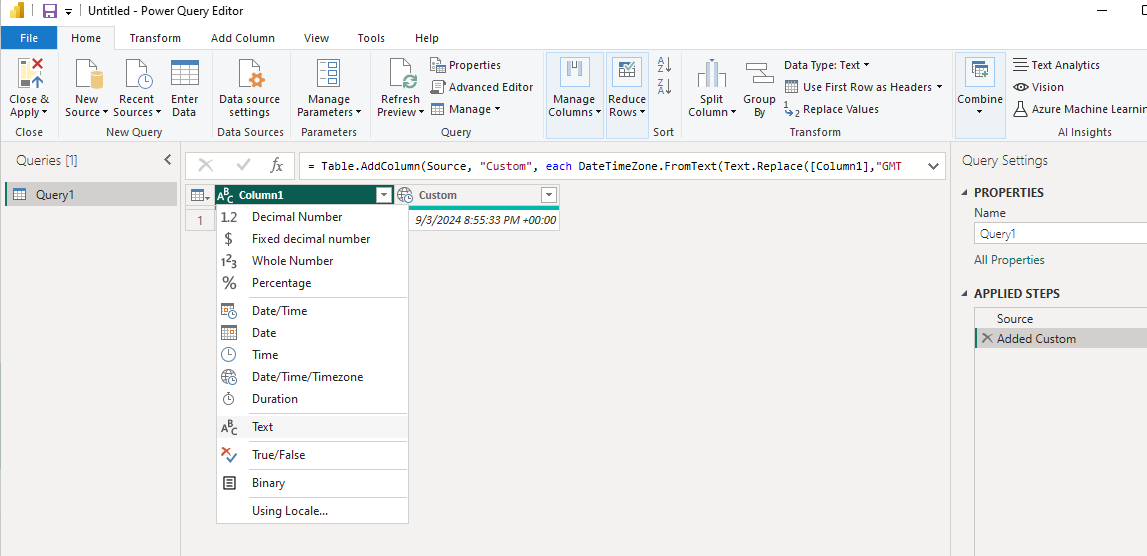Click the Combine icon
Viewport: 1147px width, 556px height.
tap(979, 72)
